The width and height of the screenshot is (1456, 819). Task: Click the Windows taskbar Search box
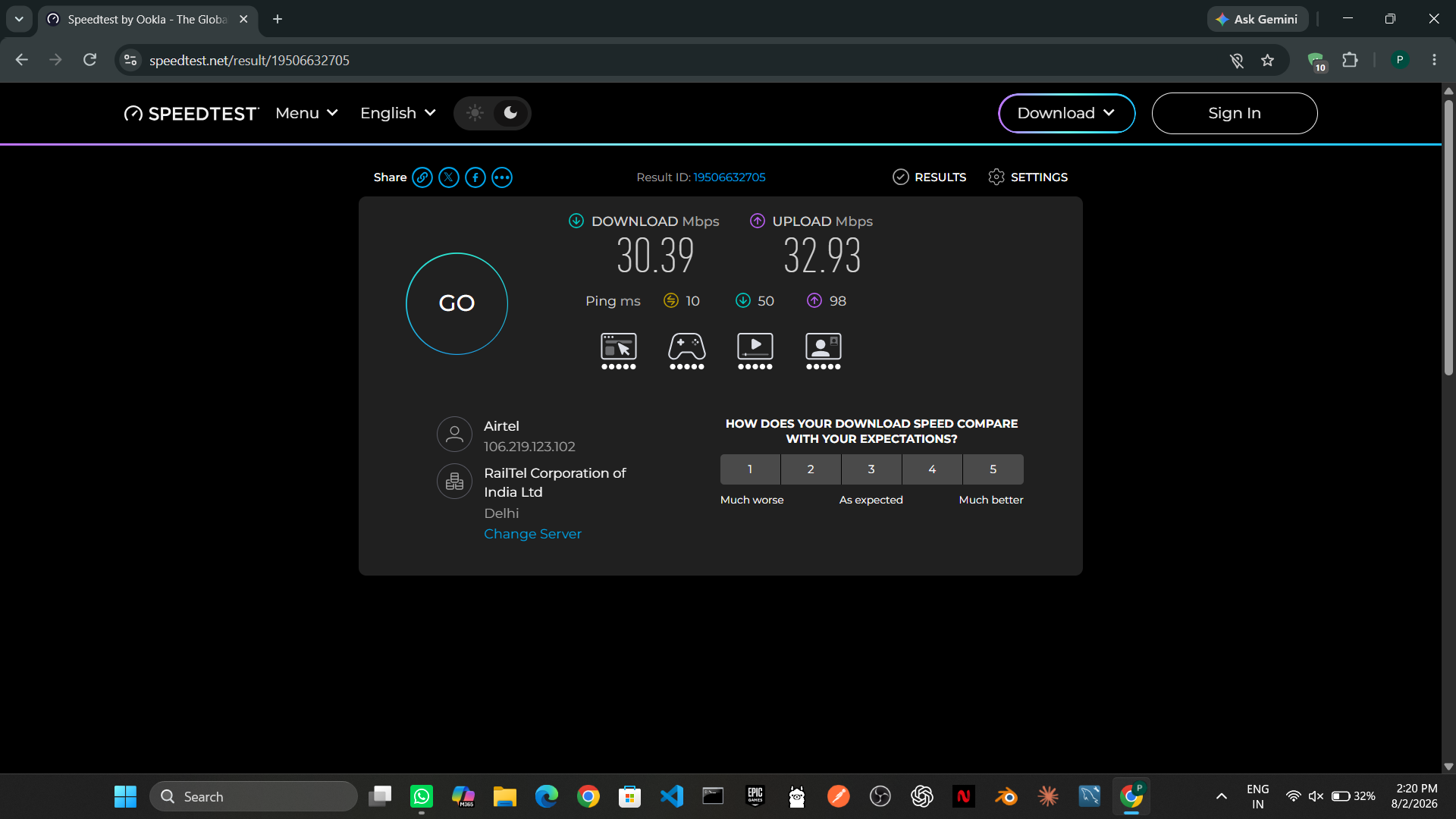click(x=253, y=796)
